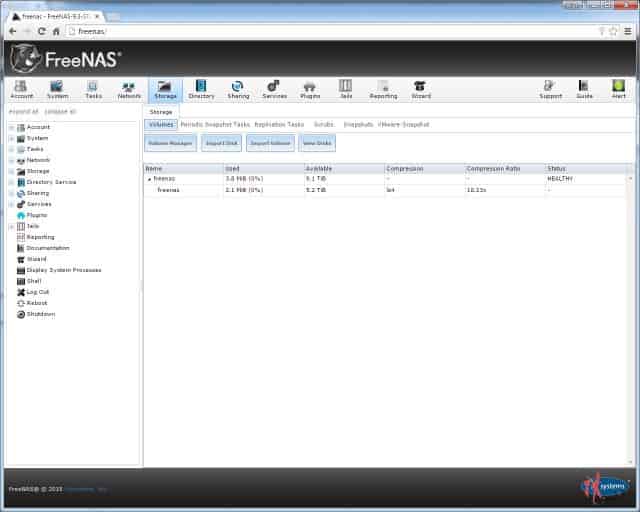Viewport: 640px width, 512px height.
Task: Open the Jails toolbar icon
Action: (345, 89)
